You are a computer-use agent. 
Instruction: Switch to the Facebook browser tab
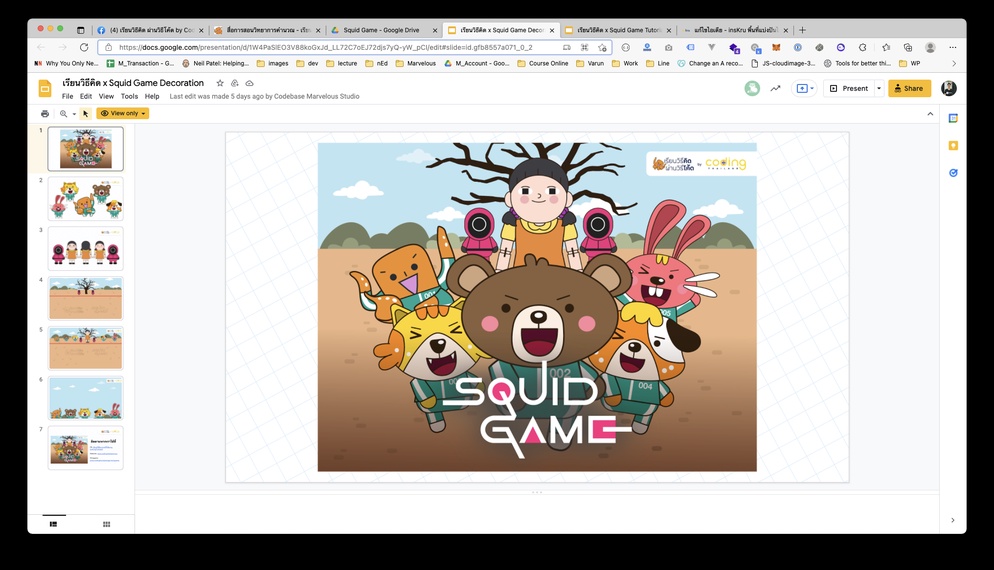[151, 30]
